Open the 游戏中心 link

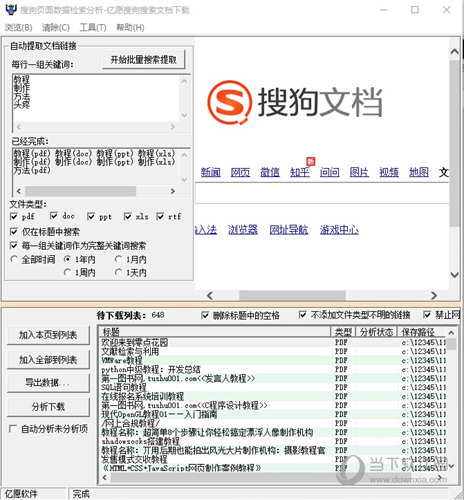(339, 230)
